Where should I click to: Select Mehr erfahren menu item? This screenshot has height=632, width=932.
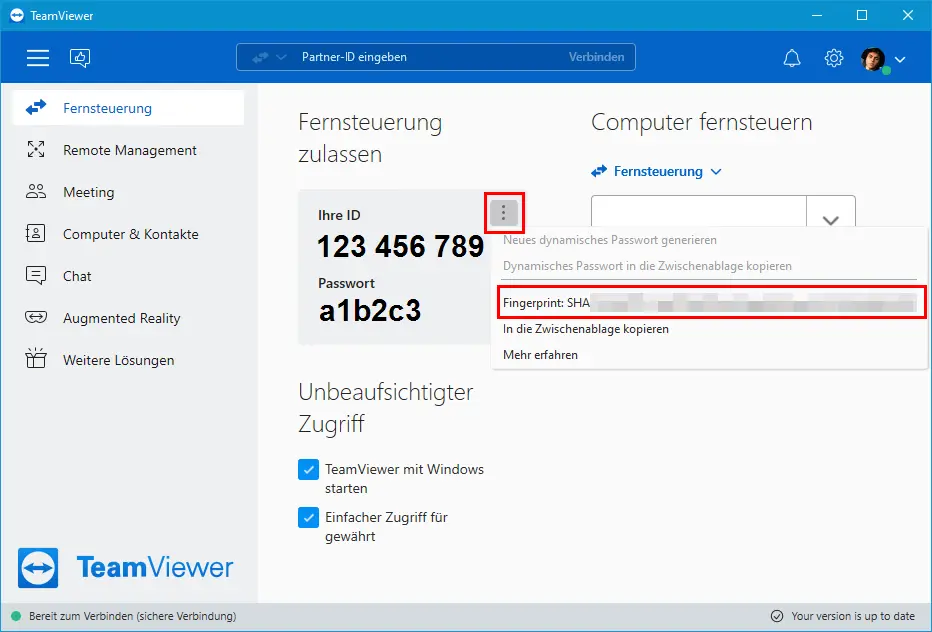click(x=540, y=355)
